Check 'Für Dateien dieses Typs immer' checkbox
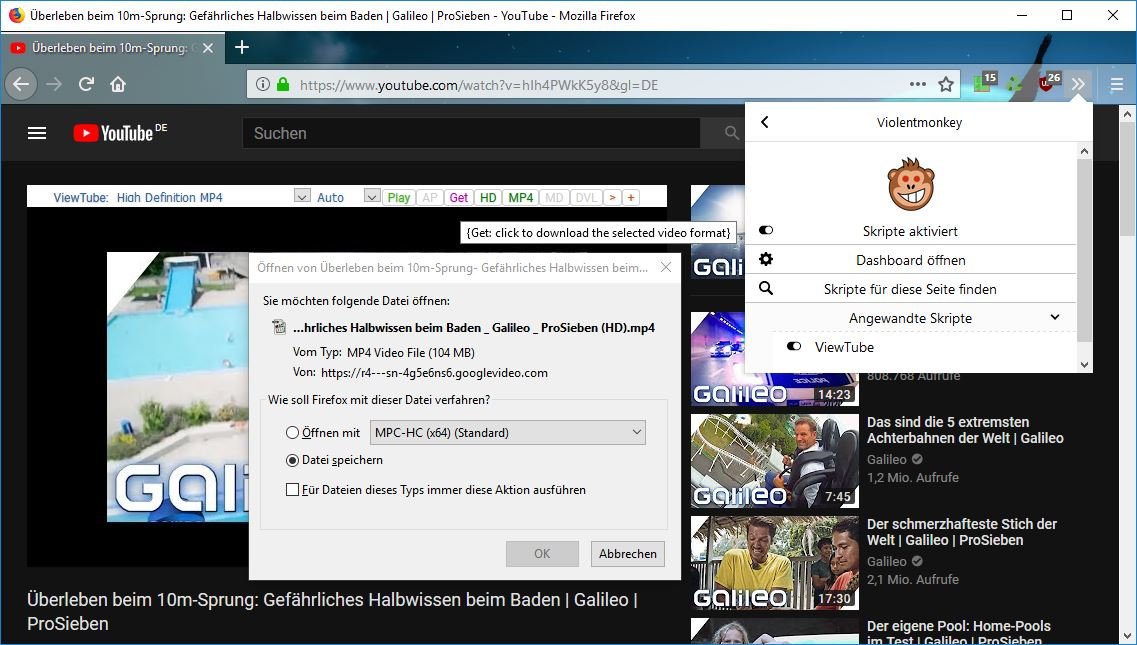The image size is (1137, 645). pyautogui.click(x=293, y=490)
